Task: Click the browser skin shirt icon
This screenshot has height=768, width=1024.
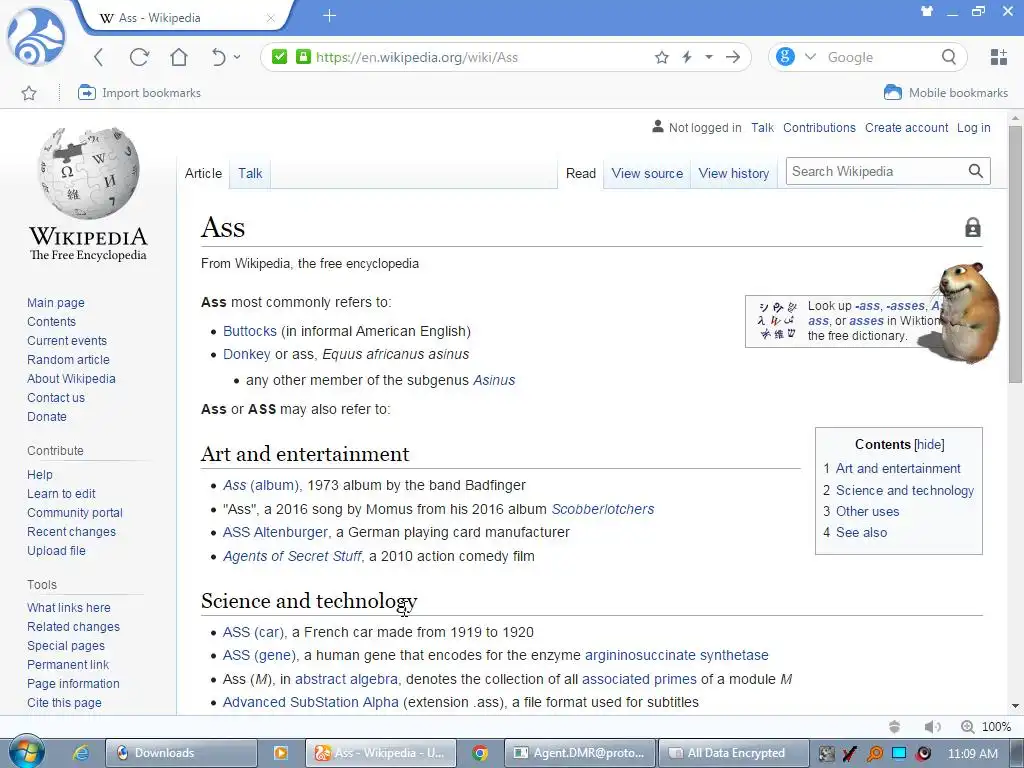Action: [x=926, y=10]
